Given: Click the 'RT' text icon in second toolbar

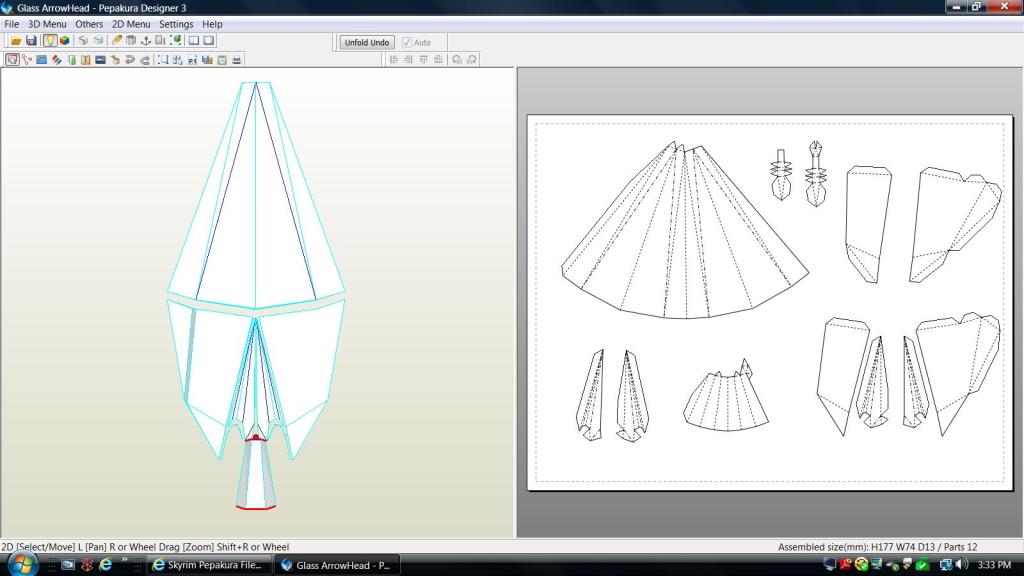Looking at the screenshot, I should click(193, 60).
